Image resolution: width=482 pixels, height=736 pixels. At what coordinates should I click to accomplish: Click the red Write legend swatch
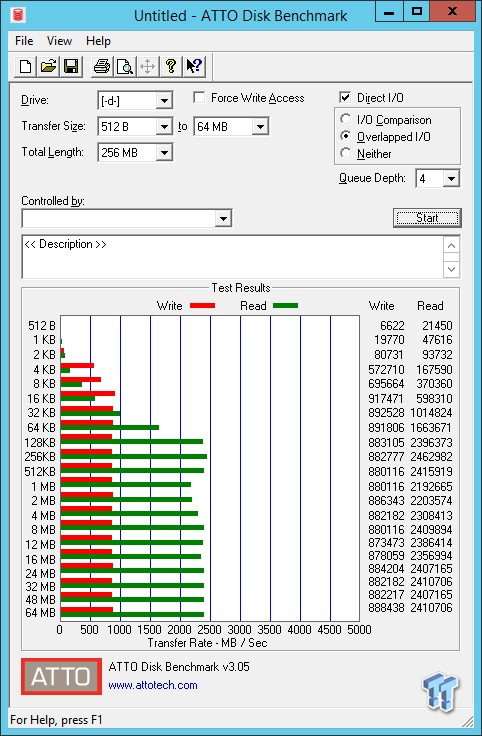click(x=202, y=306)
